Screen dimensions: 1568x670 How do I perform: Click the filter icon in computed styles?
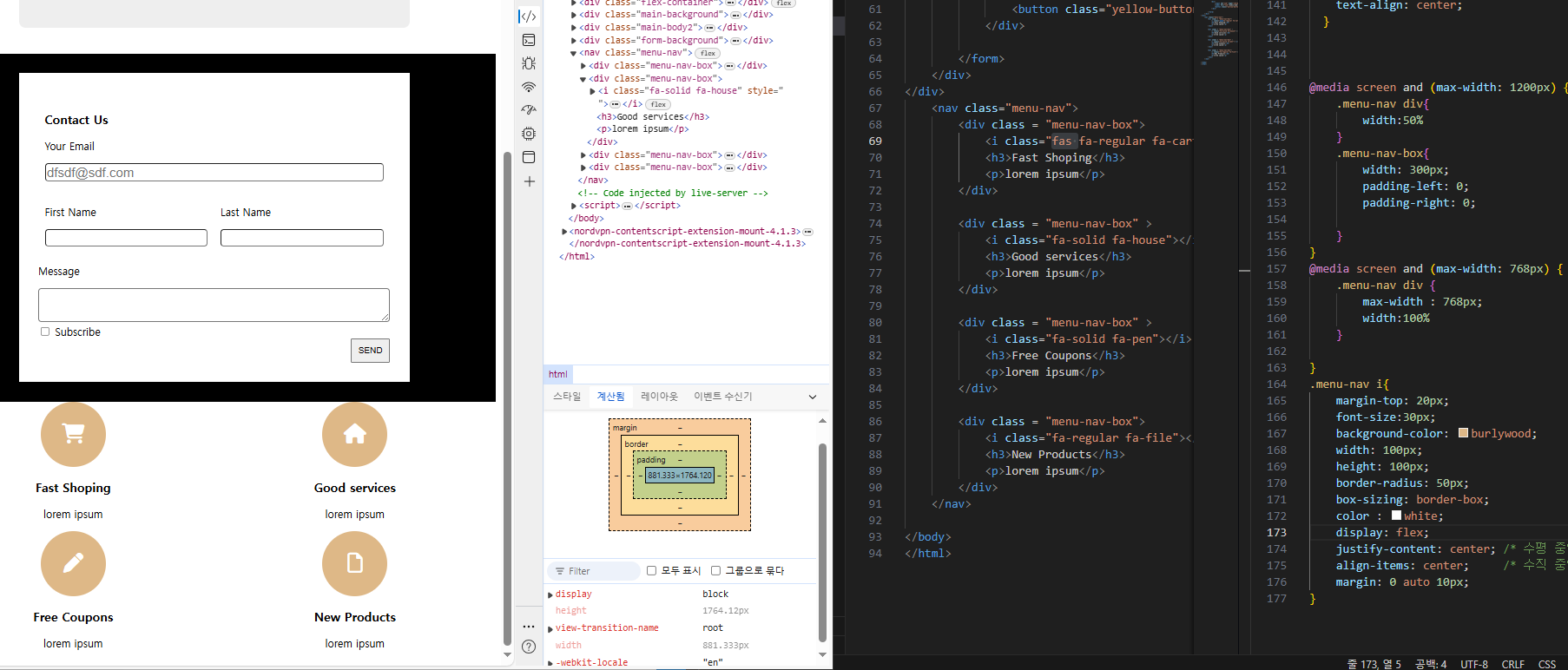click(560, 571)
